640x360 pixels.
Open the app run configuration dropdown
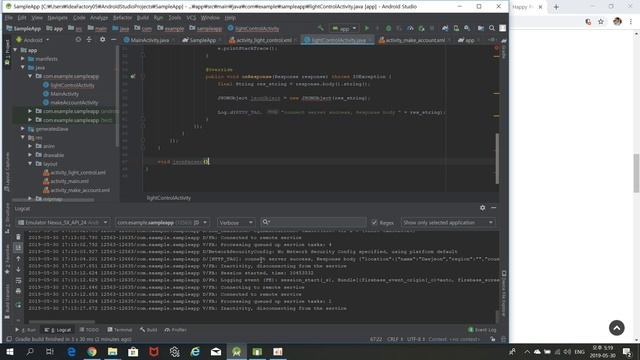click(344, 29)
